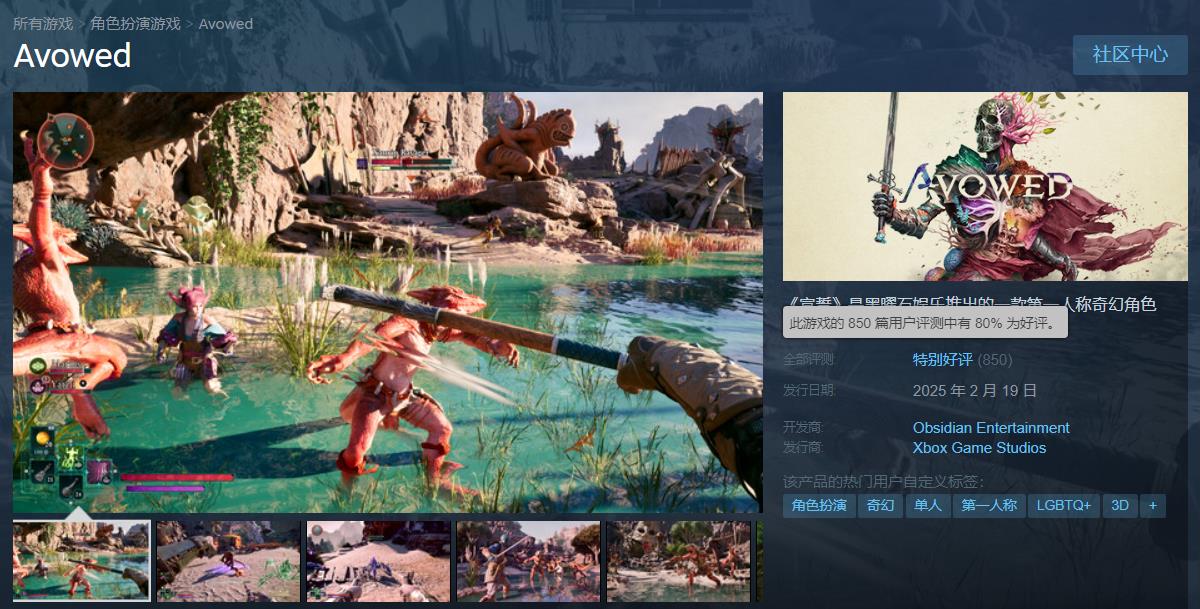The width and height of the screenshot is (1200, 609).
Task: Visit publisher Xbox Game Studios page
Action: point(979,448)
